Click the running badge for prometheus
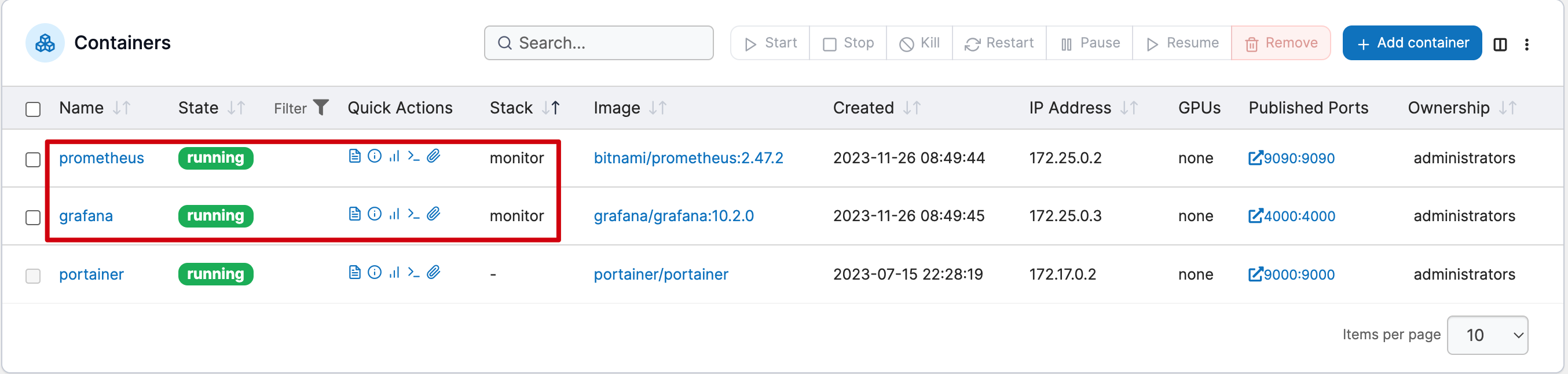The image size is (1568, 374). click(216, 158)
